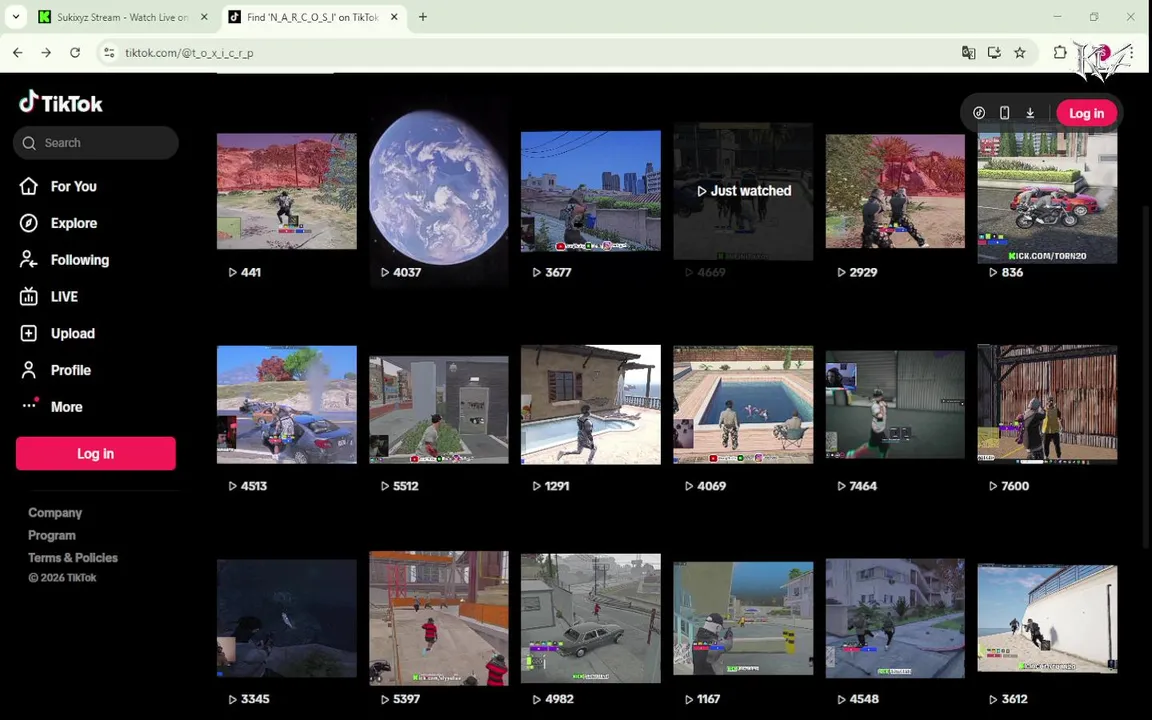Open the car video with 4982 views

[591, 618]
